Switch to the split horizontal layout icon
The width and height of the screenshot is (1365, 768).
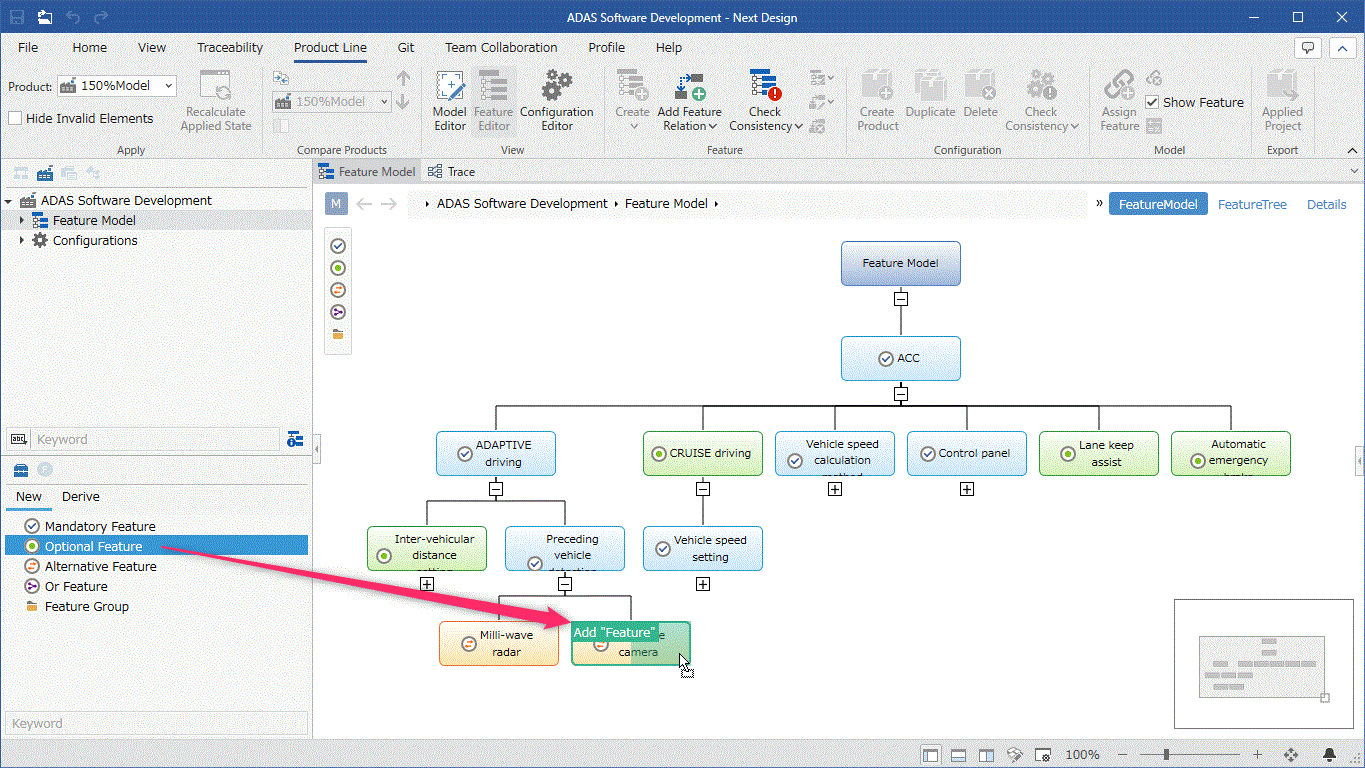click(x=958, y=755)
